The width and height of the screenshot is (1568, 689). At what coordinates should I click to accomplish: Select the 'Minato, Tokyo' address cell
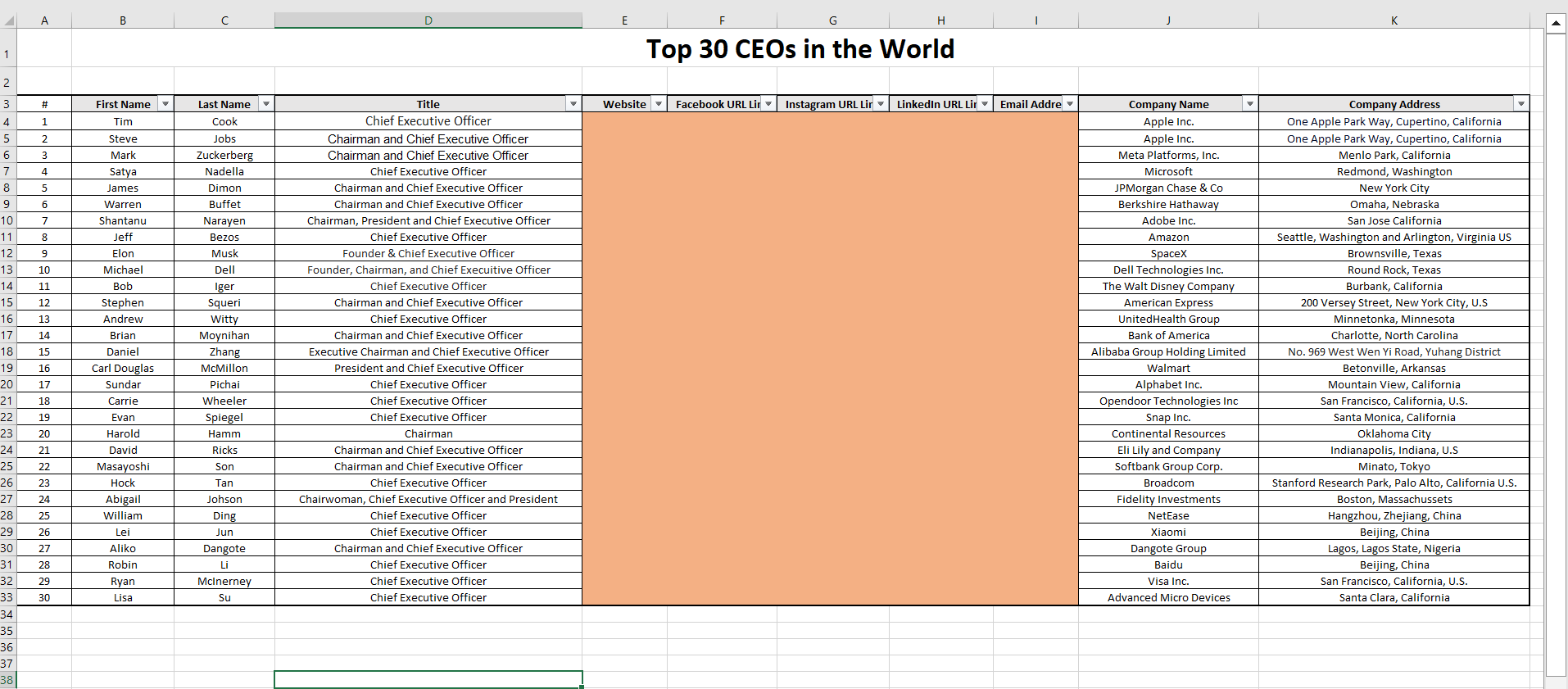point(1394,466)
